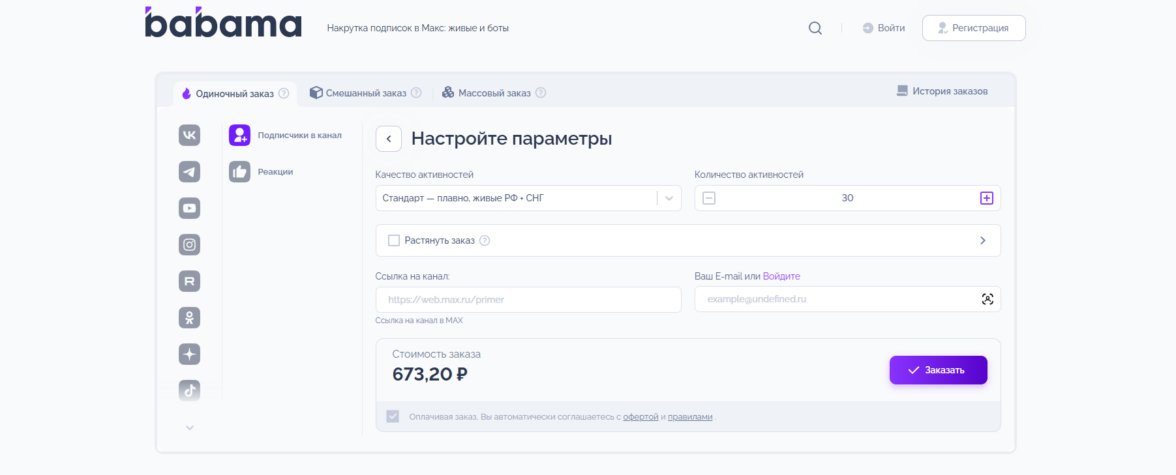The width and height of the screenshot is (1176, 475).
Task: Click the back arrow button
Action: [x=388, y=139]
